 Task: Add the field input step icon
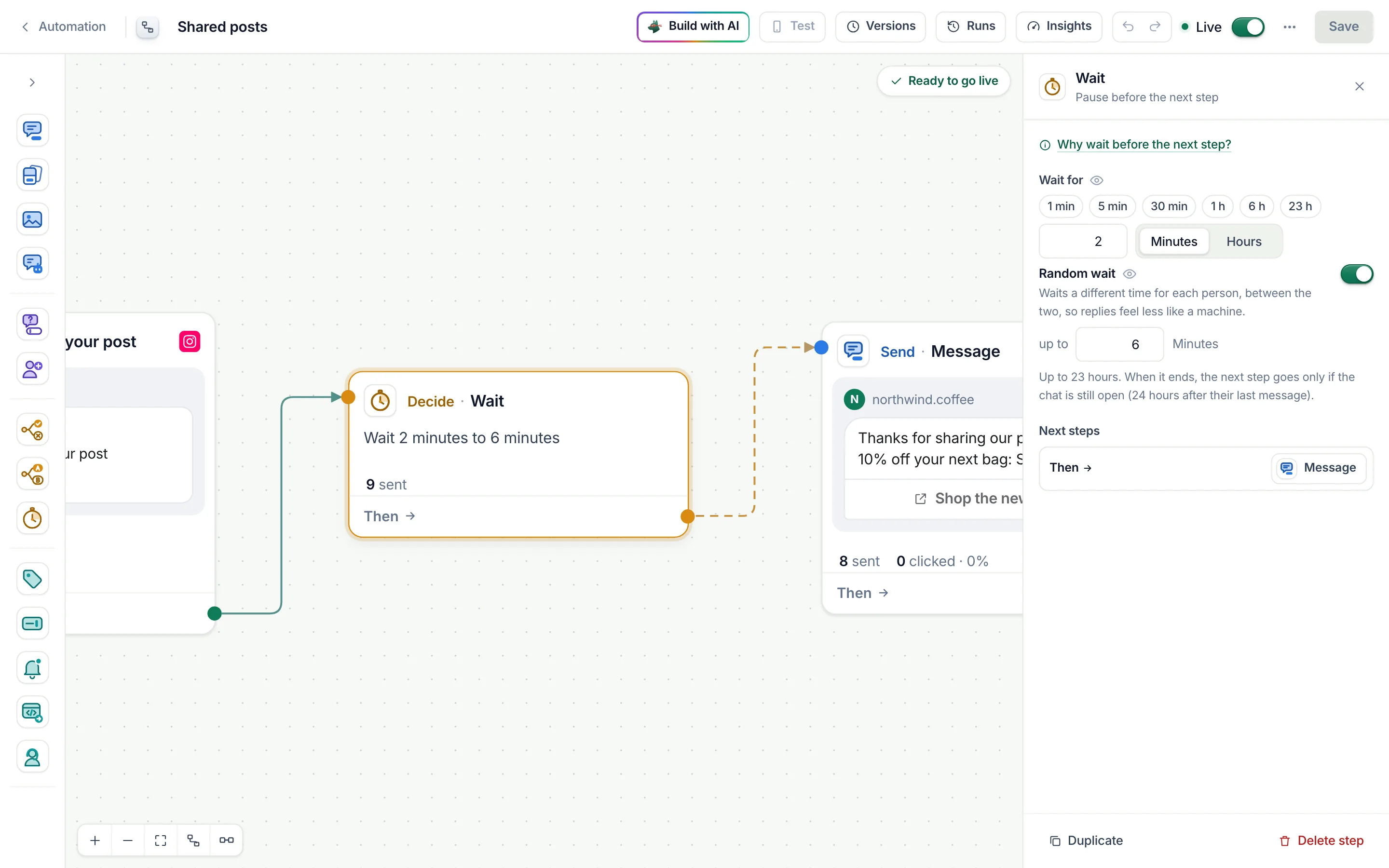pyautogui.click(x=32, y=624)
